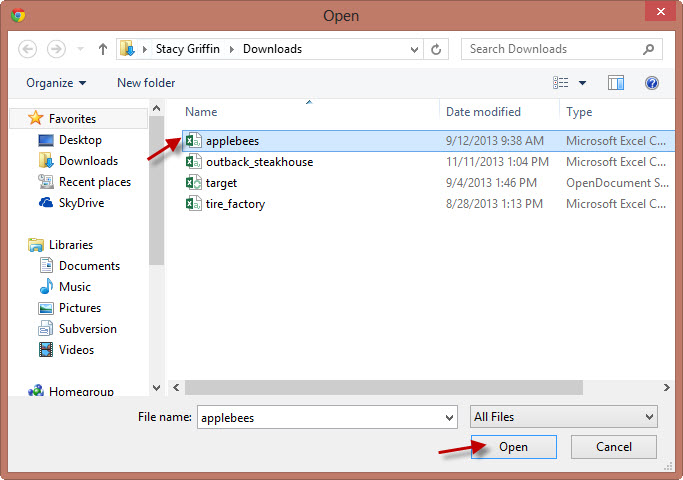Click the SkyDrive cloud icon
Image resolution: width=683 pixels, height=480 pixels.
46,203
